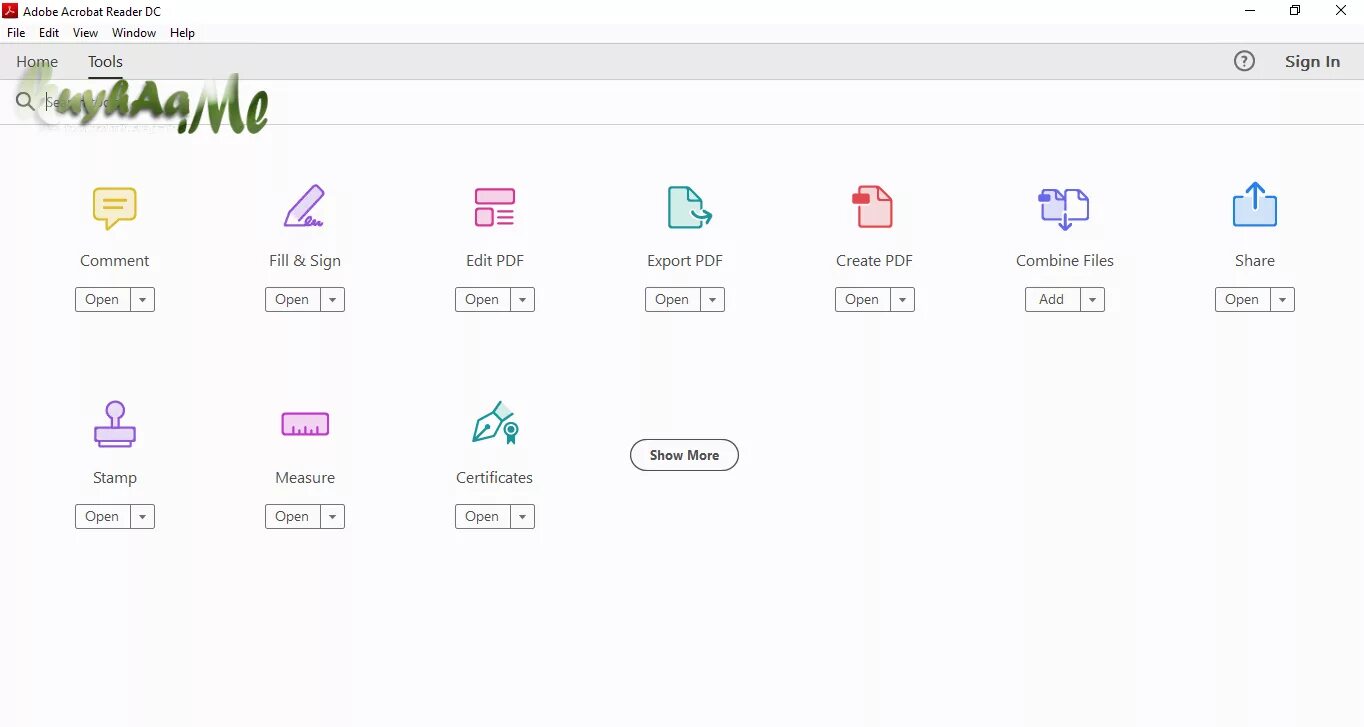Expand the Export PDF dropdown arrow
1364x727 pixels.
(713, 300)
